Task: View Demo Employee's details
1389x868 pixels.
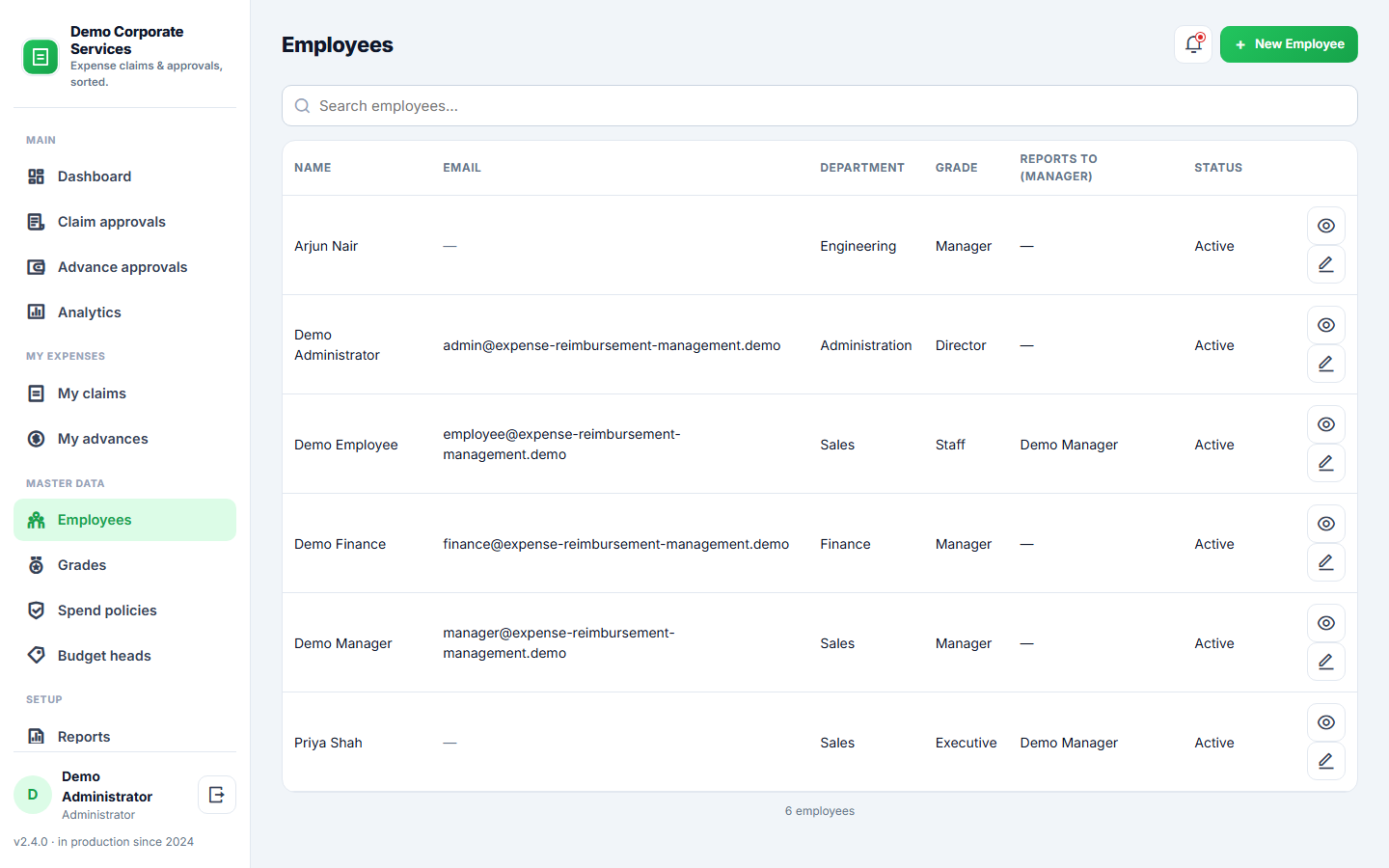Action: 1326,424
